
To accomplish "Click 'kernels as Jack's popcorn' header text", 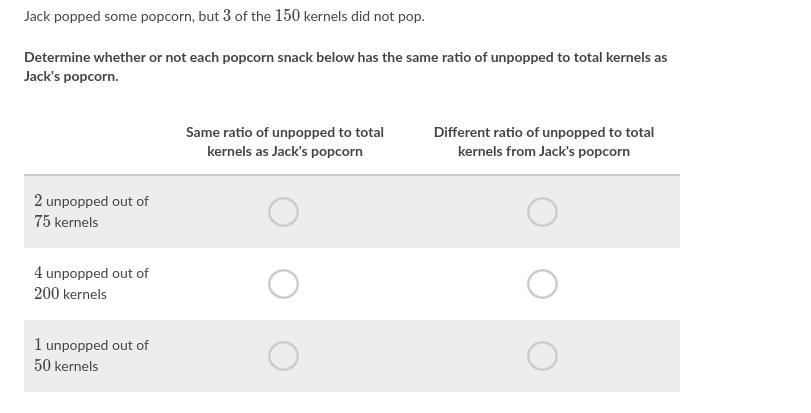I will click(x=284, y=152).
